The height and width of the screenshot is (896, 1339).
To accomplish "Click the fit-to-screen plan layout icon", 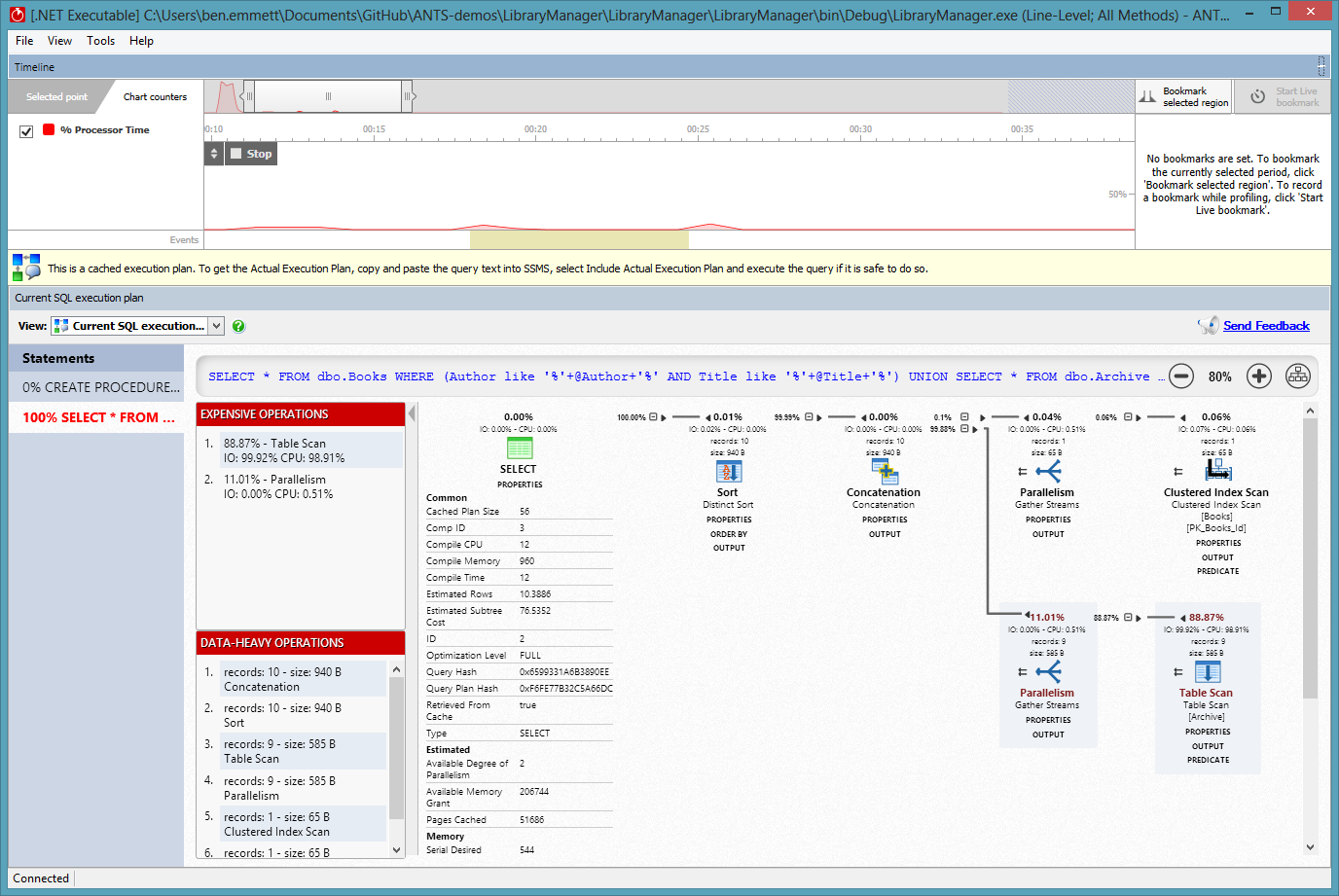I will click(x=1298, y=376).
